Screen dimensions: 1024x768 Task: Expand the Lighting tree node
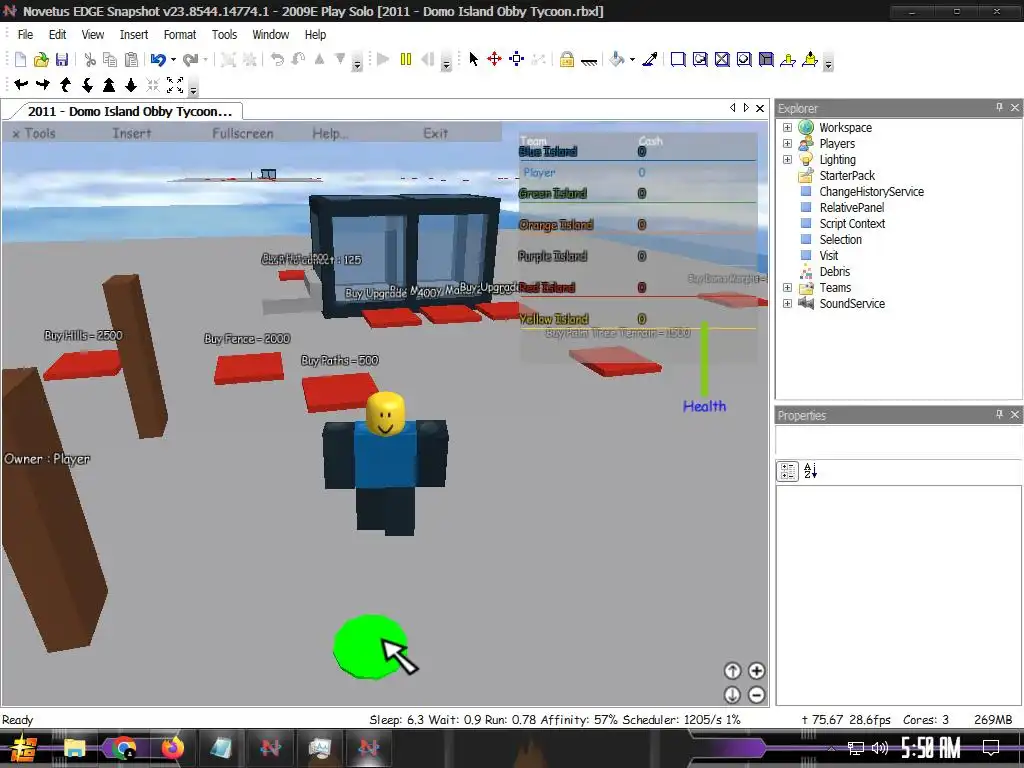[788, 159]
